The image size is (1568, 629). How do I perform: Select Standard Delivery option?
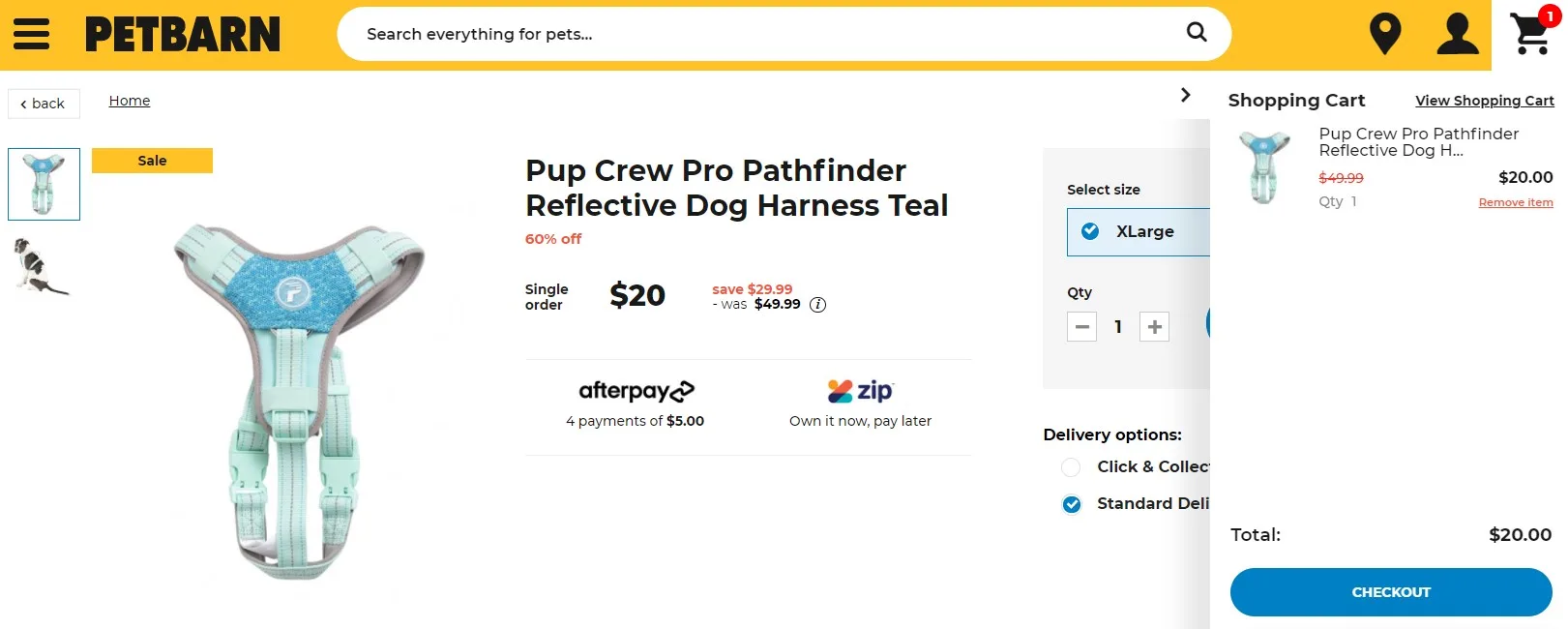click(x=1072, y=504)
